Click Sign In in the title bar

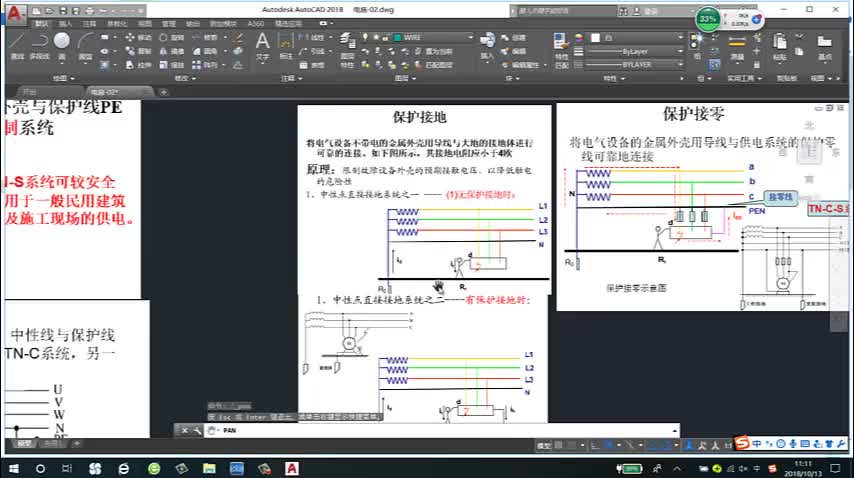[648, 11]
